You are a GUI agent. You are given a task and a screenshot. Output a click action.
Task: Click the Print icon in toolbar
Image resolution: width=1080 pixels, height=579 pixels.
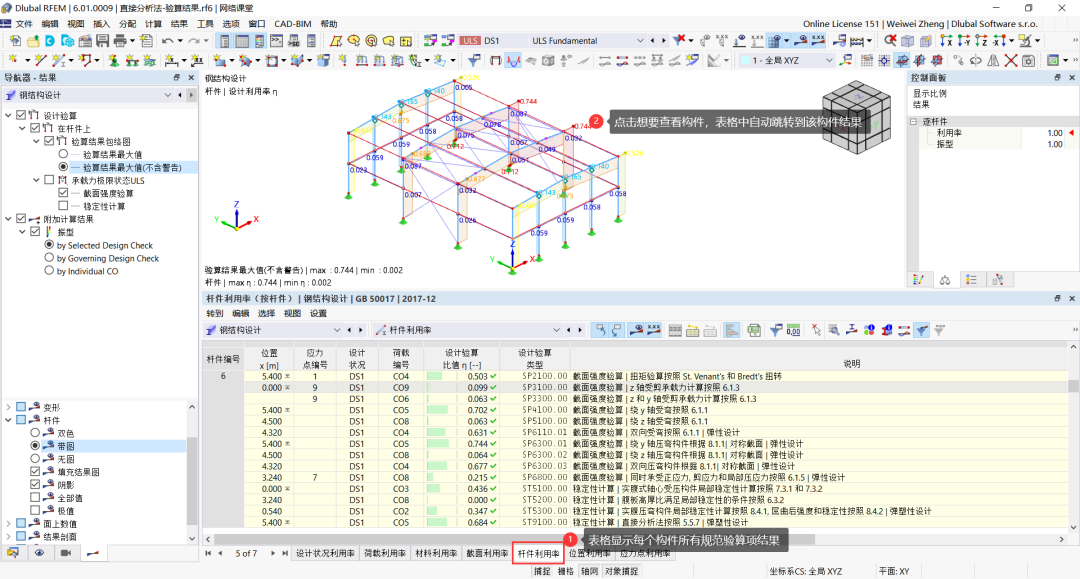(x=121, y=41)
